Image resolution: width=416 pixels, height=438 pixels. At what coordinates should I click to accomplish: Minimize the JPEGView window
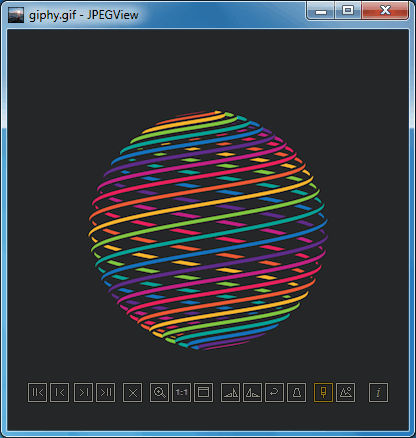321,11
